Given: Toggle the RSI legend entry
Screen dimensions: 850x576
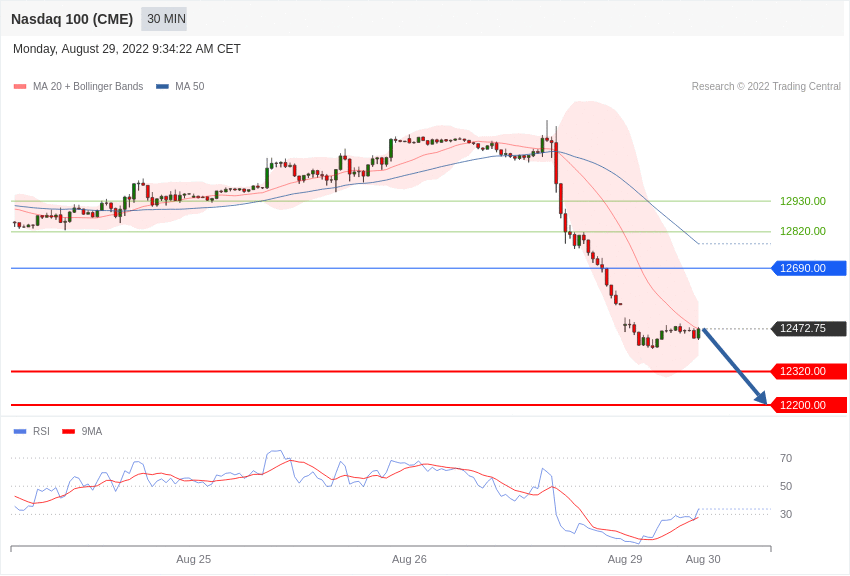Looking at the screenshot, I should 31,431.
